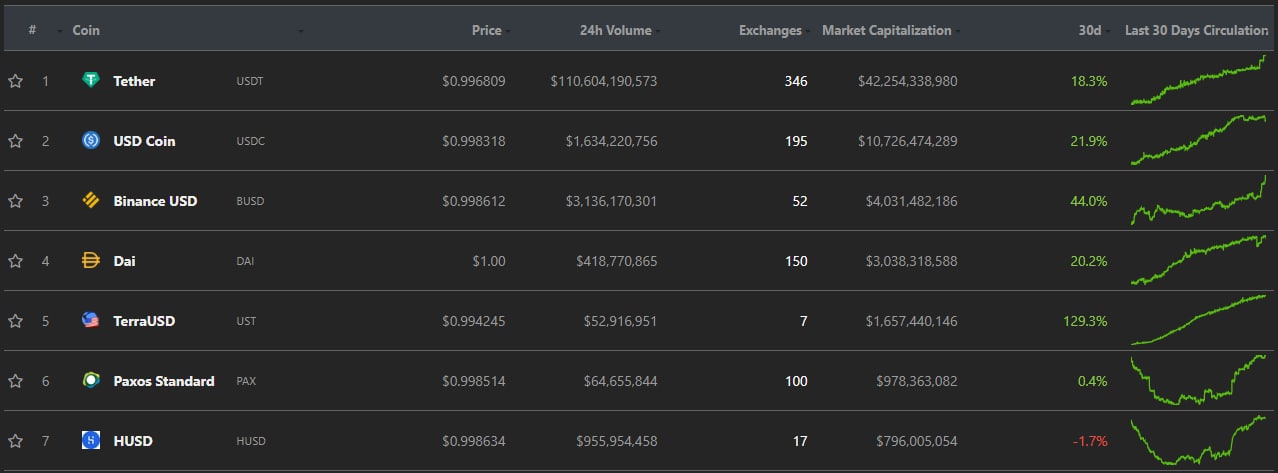
Task: Sort by Market Capitalization column
Action: point(886,30)
